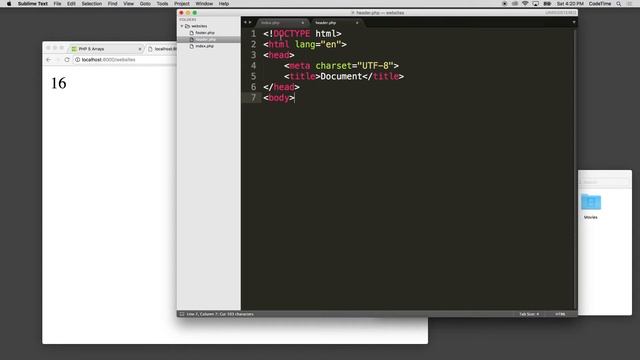
Task: Click the previous tab arrow in Sublime
Action: coord(245,22)
